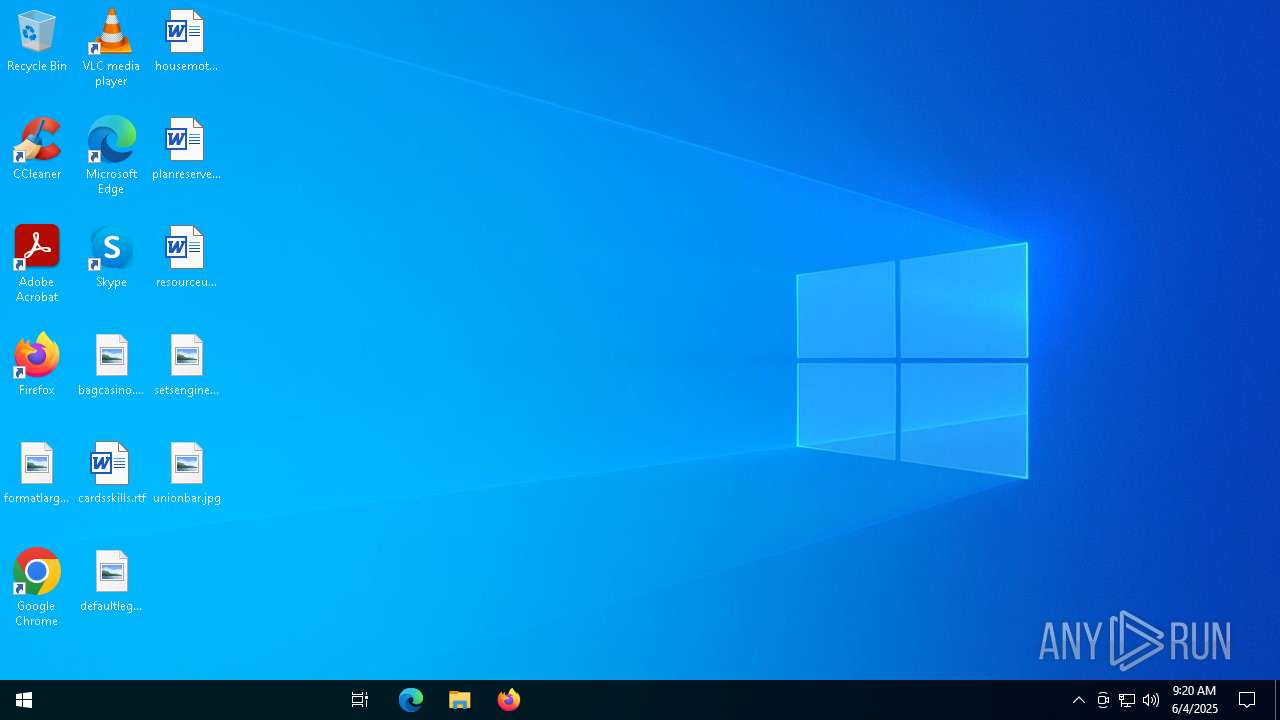Select the bagcasino... image file
Screen dimensions: 1280x720
tap(111, 366)
